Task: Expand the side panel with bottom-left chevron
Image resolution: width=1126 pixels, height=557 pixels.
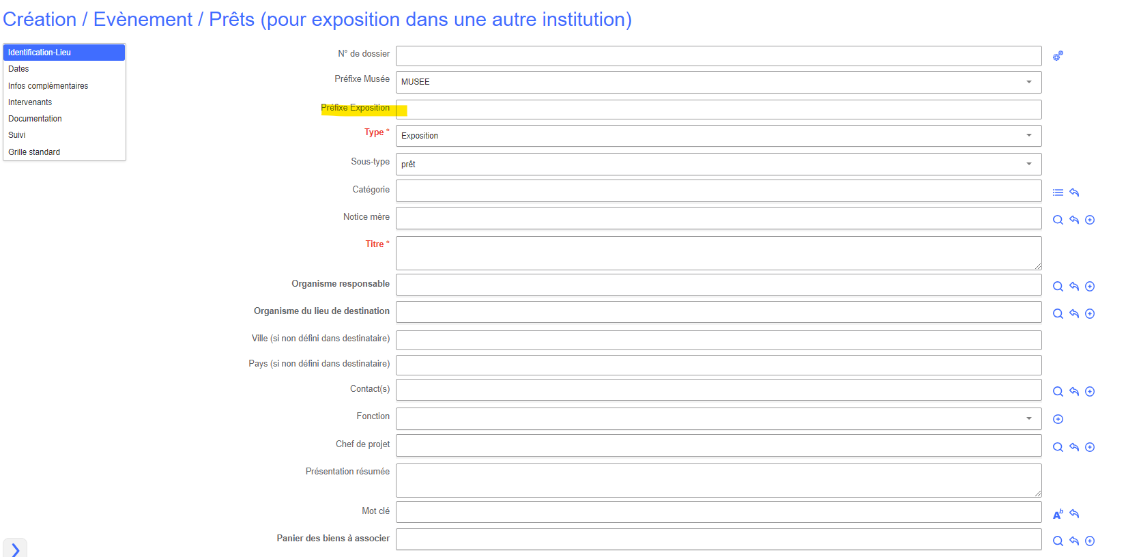Action: pos(15,548)
